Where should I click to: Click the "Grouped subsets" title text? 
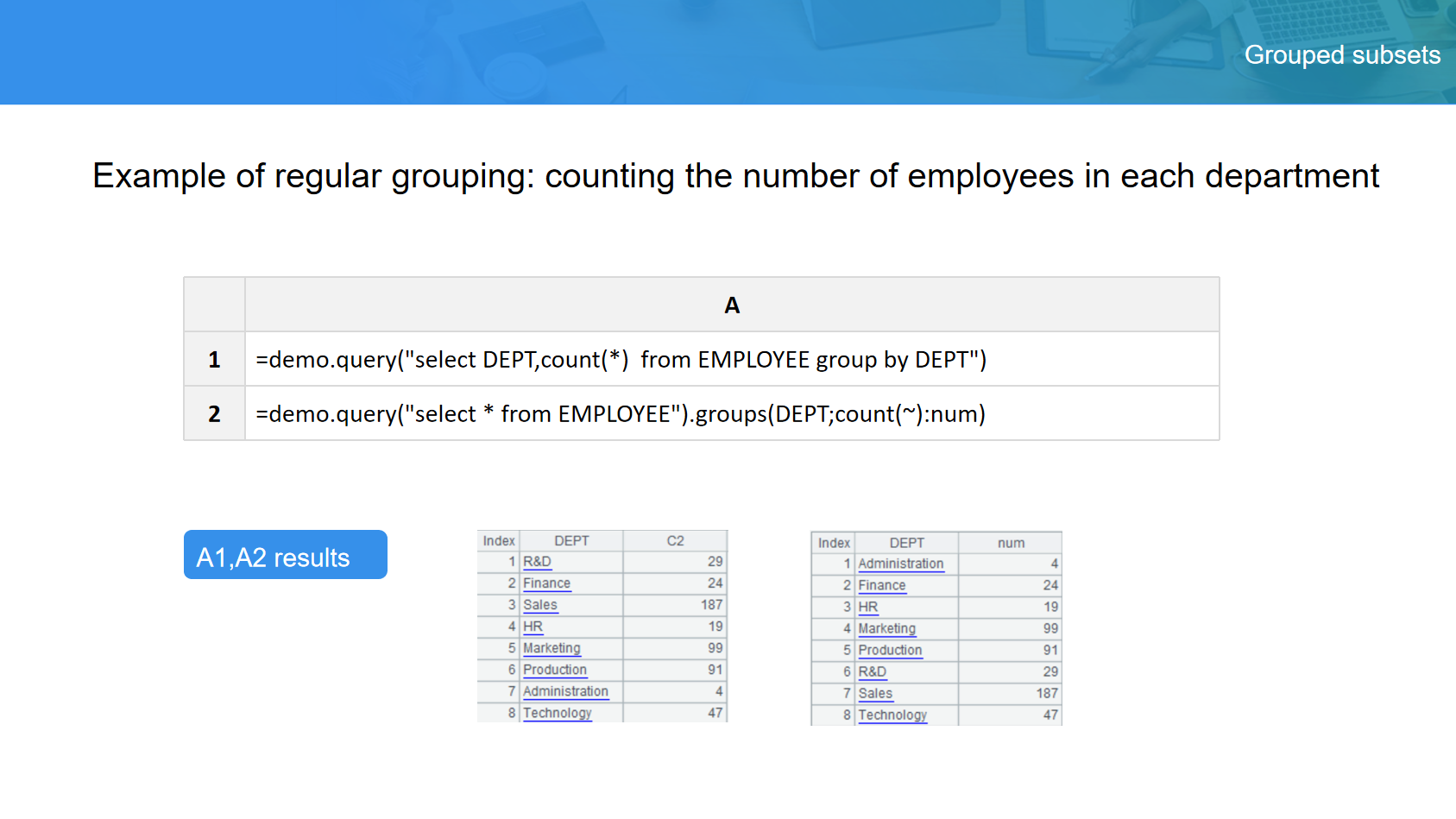coord(1341,55)
